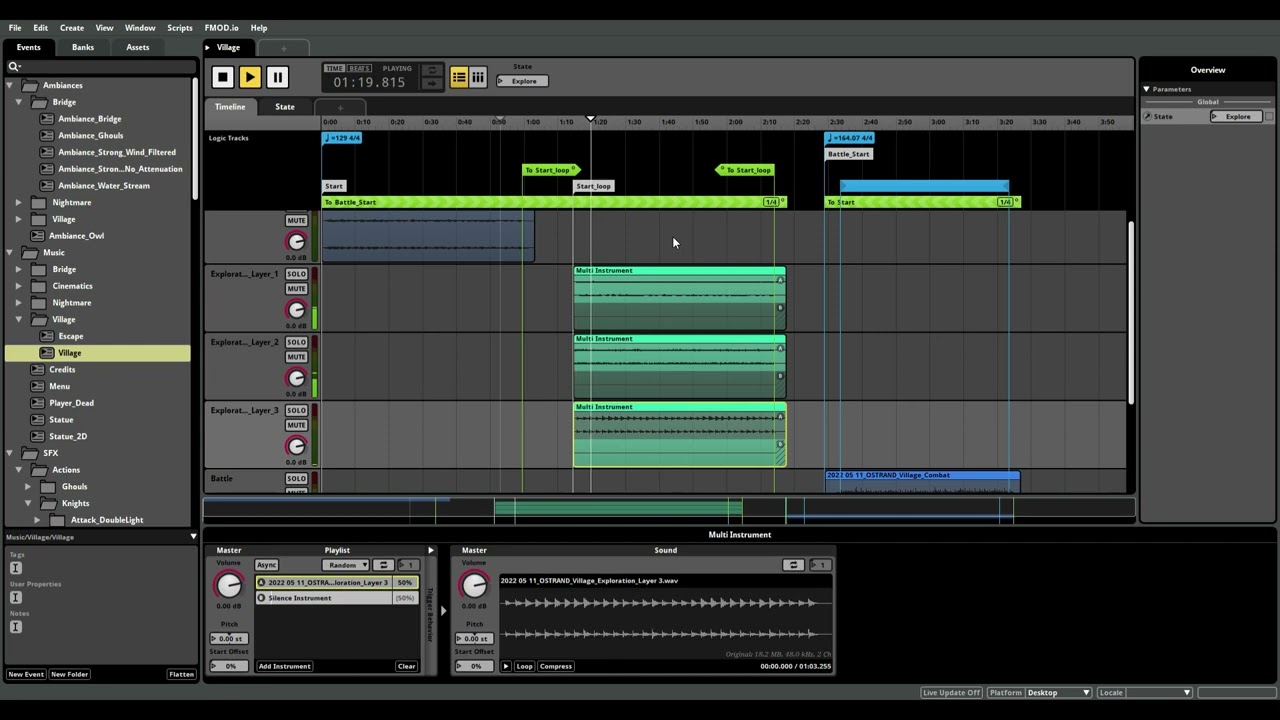Expand the Cinematics folder
This screenshot has width=1280, height=720.
point(18,286)
